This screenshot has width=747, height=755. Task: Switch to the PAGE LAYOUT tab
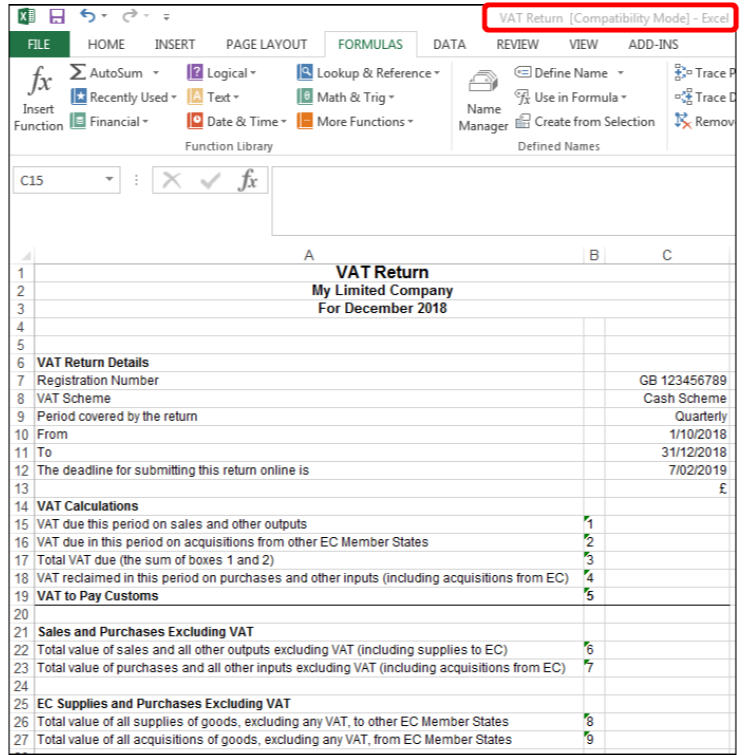(x=266, y=44)
